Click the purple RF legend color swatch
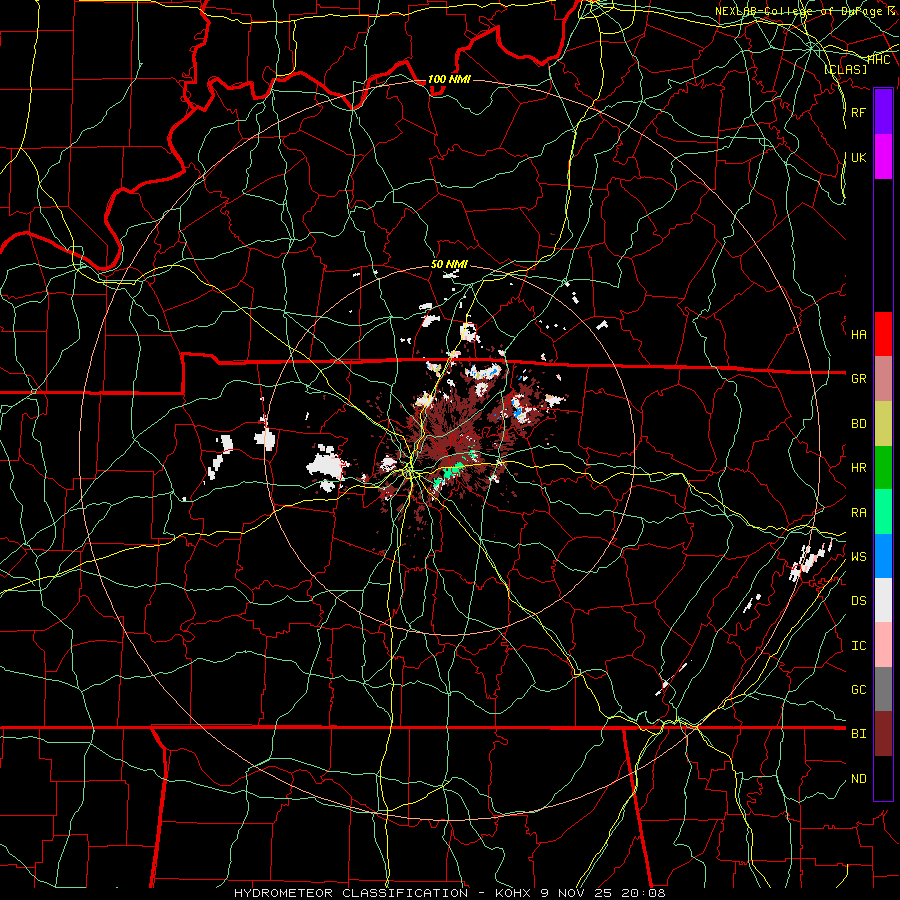Image resolution: width=900 pixels, height=900 pixels. [x=883, y=112]
